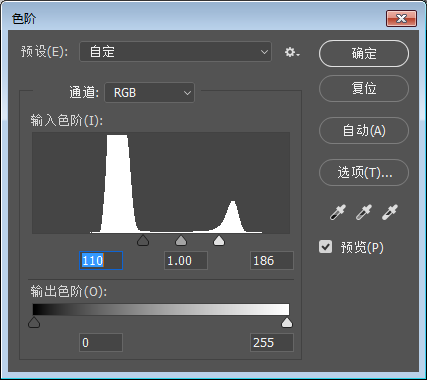427x380 pixels.
Task: Click the output black slider handle
Action: click(34, 322)
